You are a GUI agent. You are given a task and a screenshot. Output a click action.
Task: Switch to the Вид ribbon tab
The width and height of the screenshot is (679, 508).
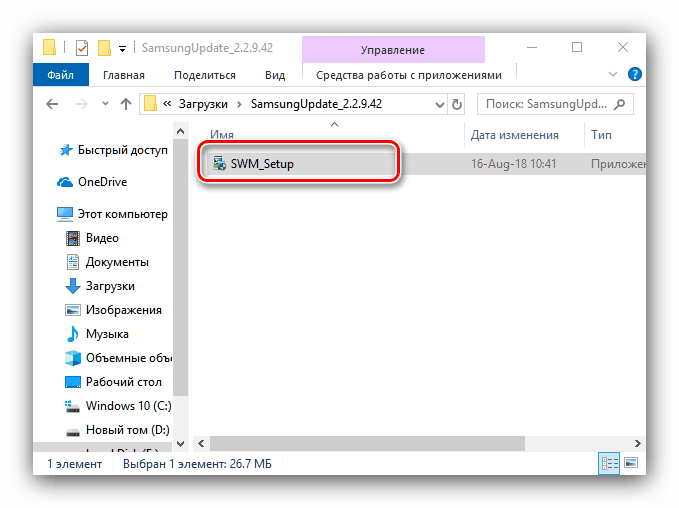tap(275, 75)
